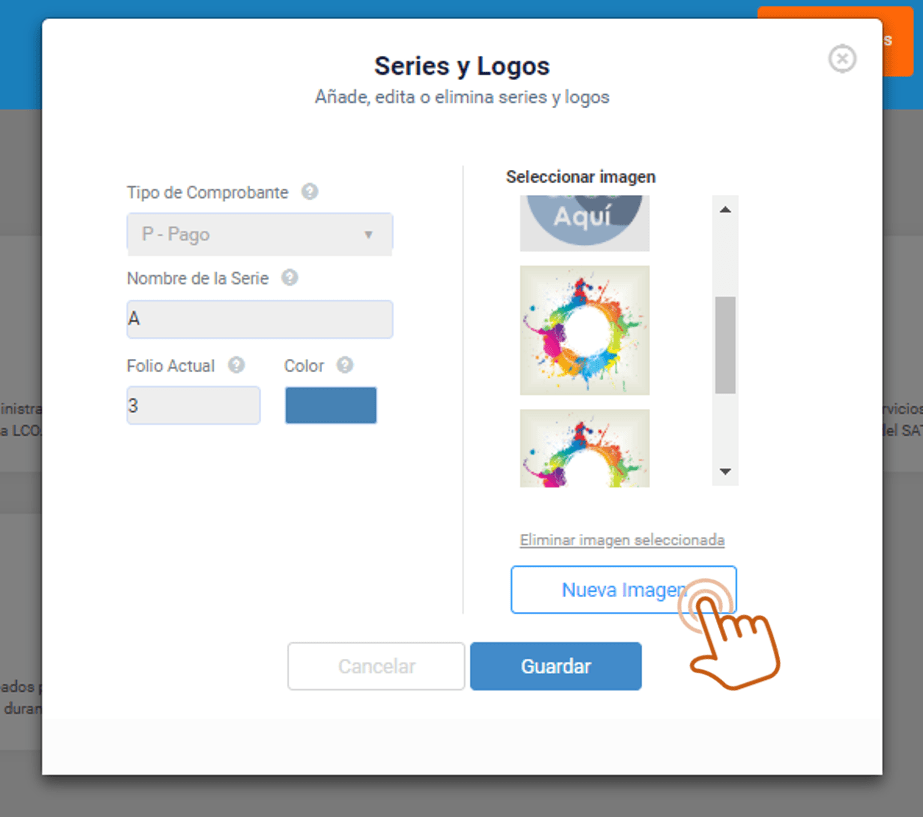The height and width of the screenshot is (817, 923).
Task: Click the Folio Actual input field
Action: pyautogui.click(x=193, y=405)
